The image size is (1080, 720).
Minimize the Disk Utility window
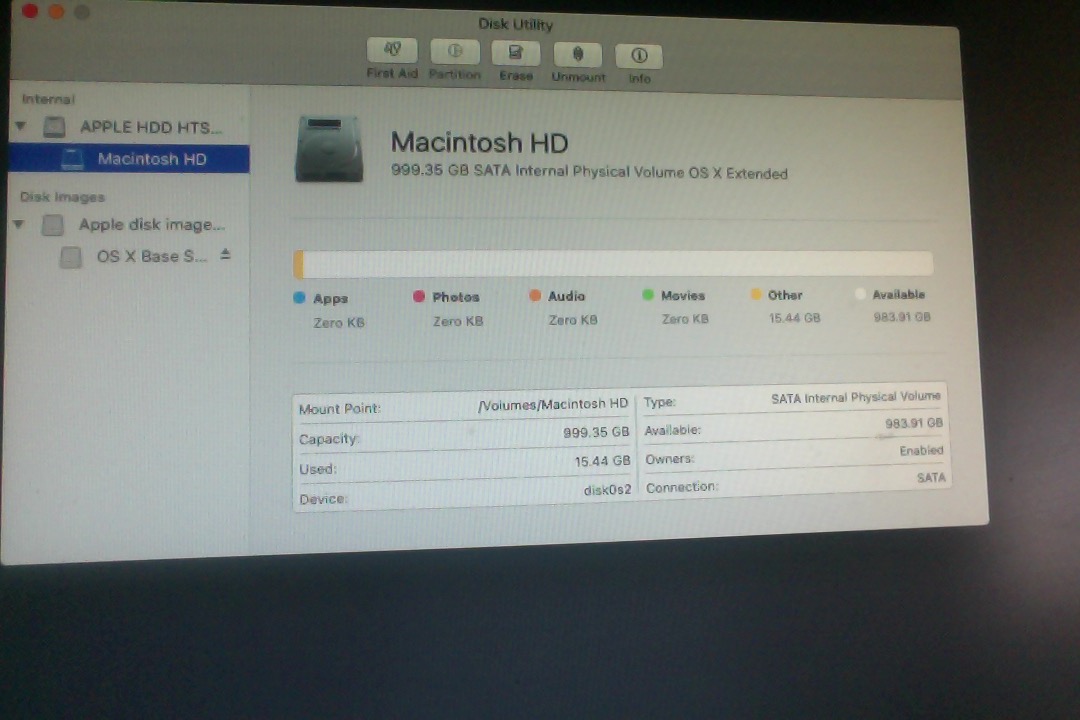click(x=56, y=12)
